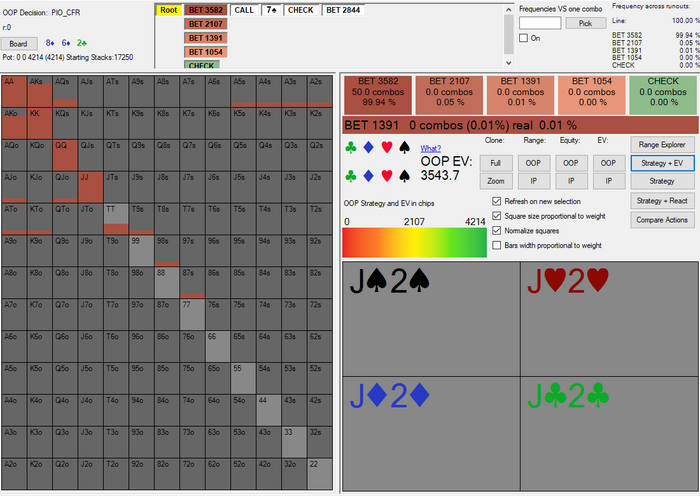Switch to Strategy view
The image size is (700, 496).
[x=662, y=181]
